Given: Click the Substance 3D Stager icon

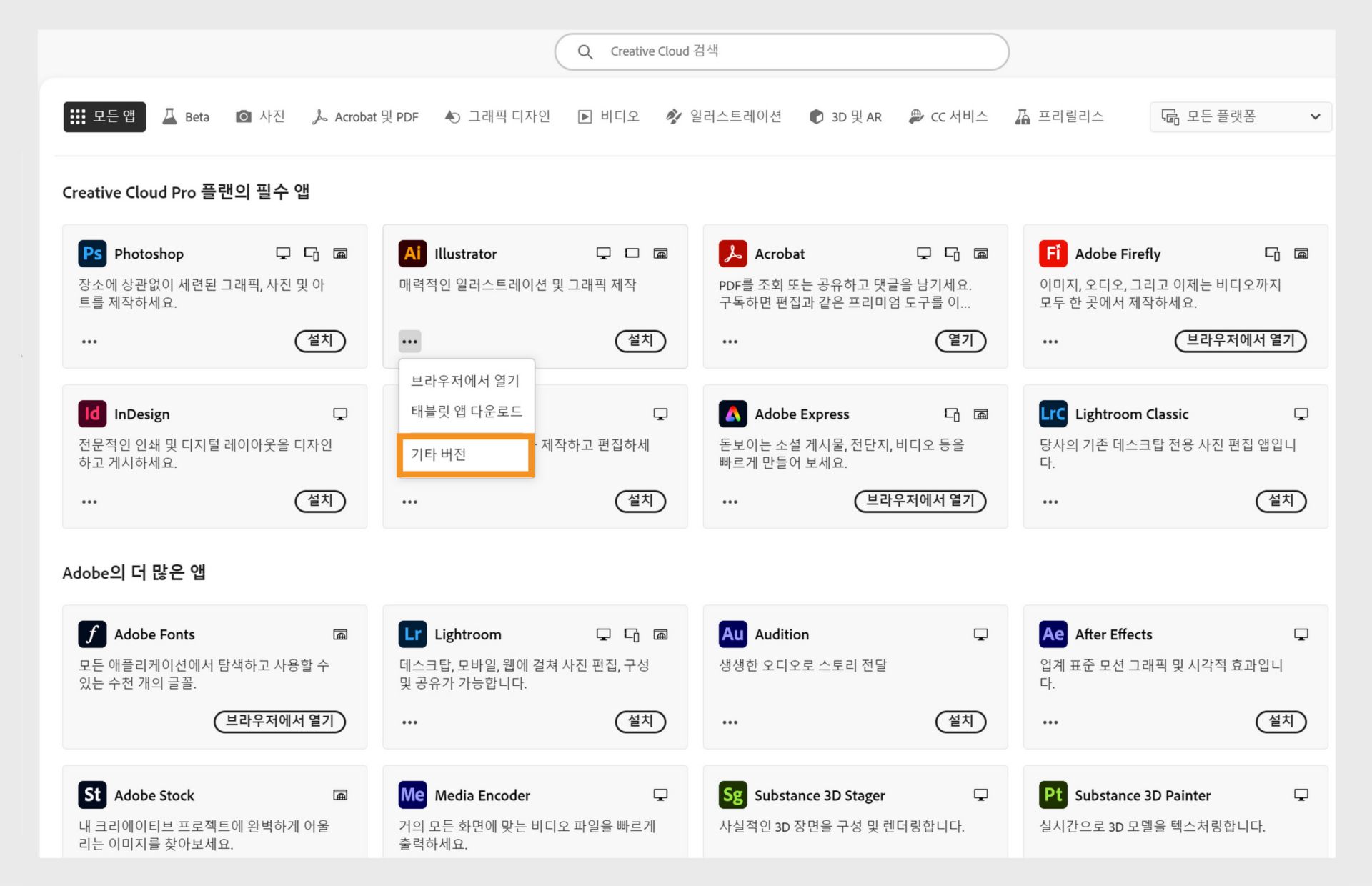Looking at the screenshot, I should (732, 795).
